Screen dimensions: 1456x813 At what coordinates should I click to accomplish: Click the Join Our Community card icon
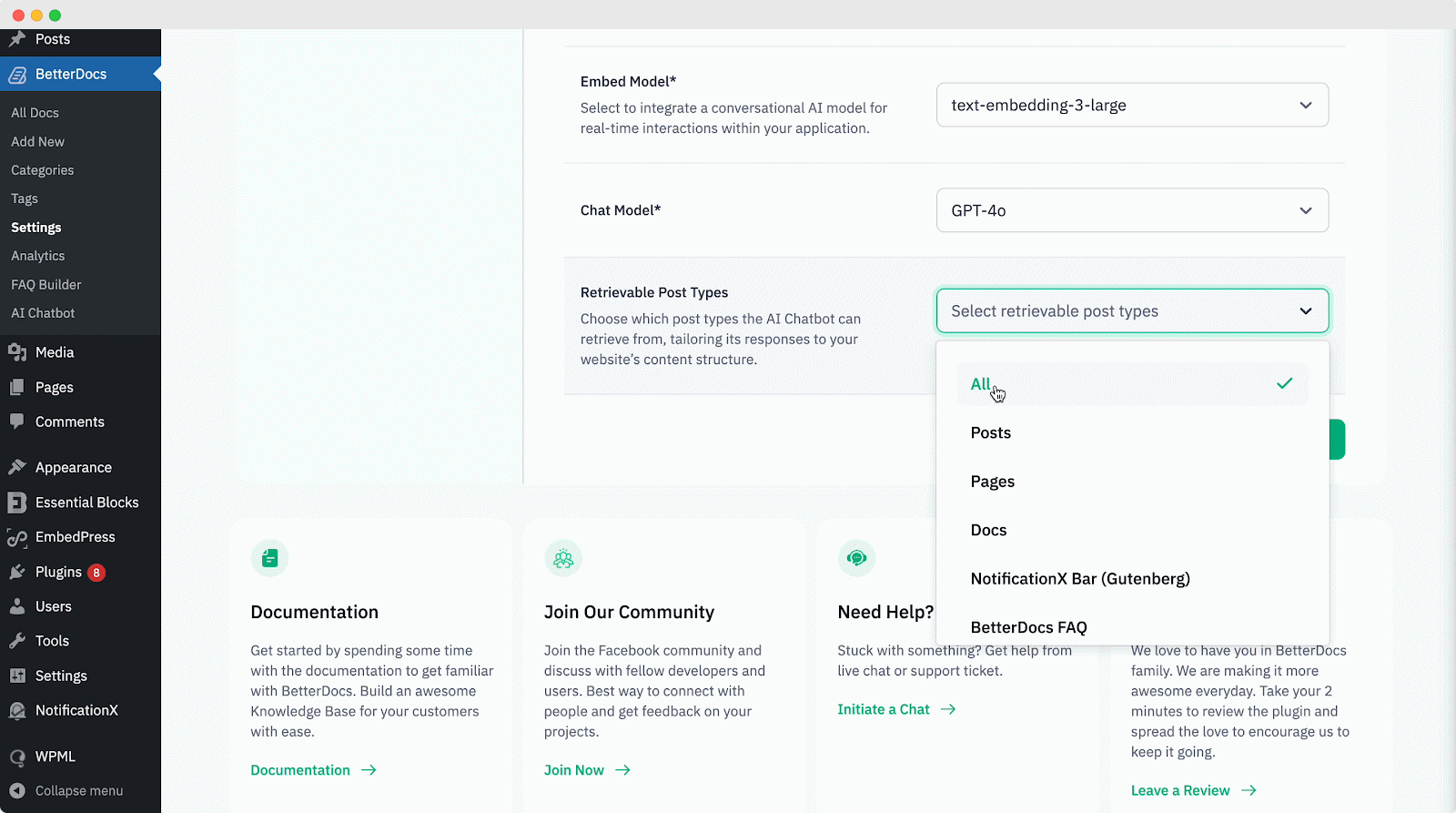[x=563, y=558]
